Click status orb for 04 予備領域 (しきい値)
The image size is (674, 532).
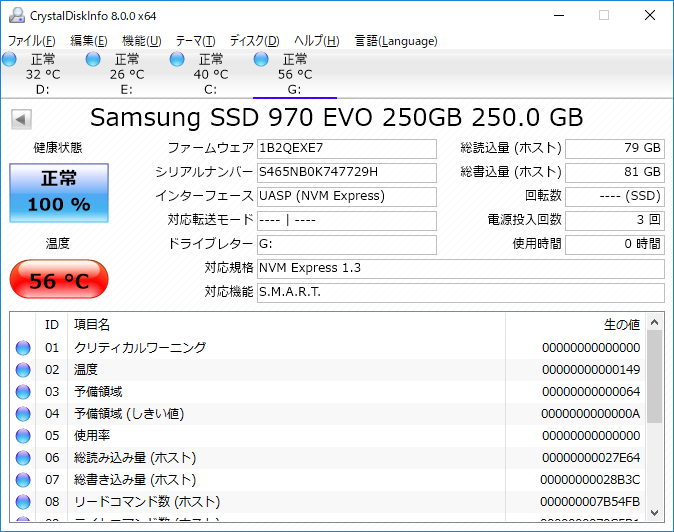coord(23,414)
